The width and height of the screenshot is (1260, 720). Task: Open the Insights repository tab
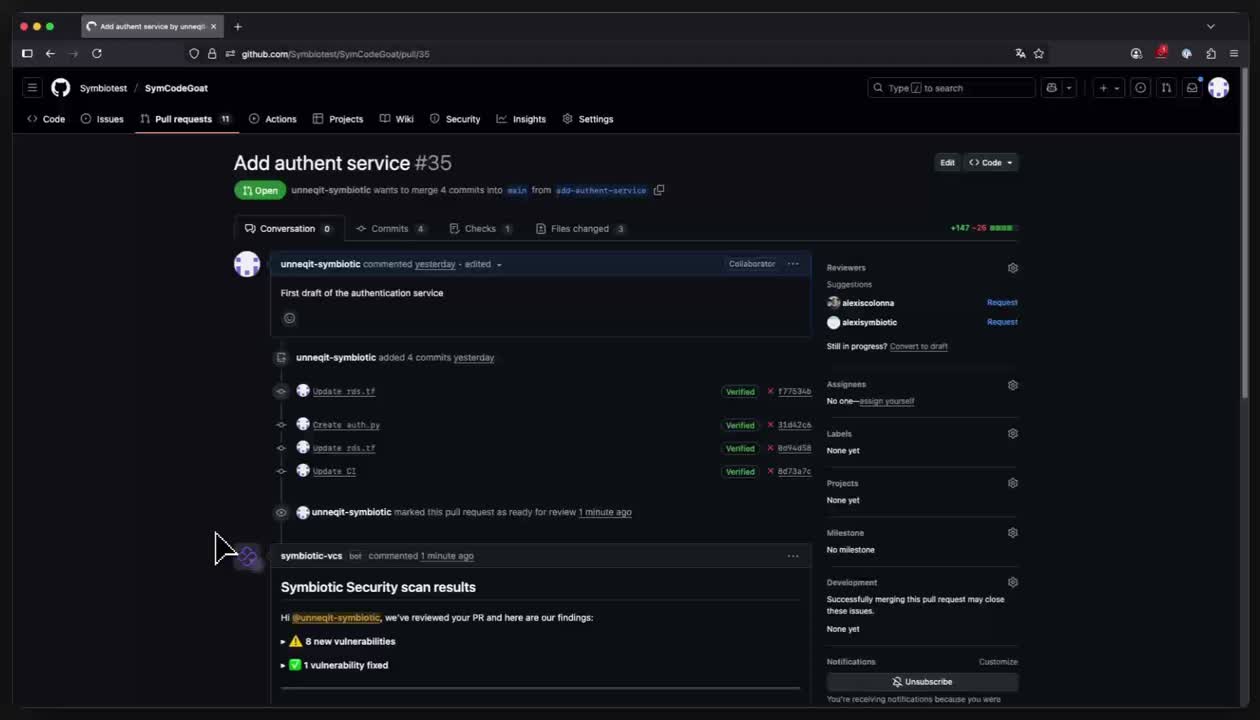coord(521,119)
